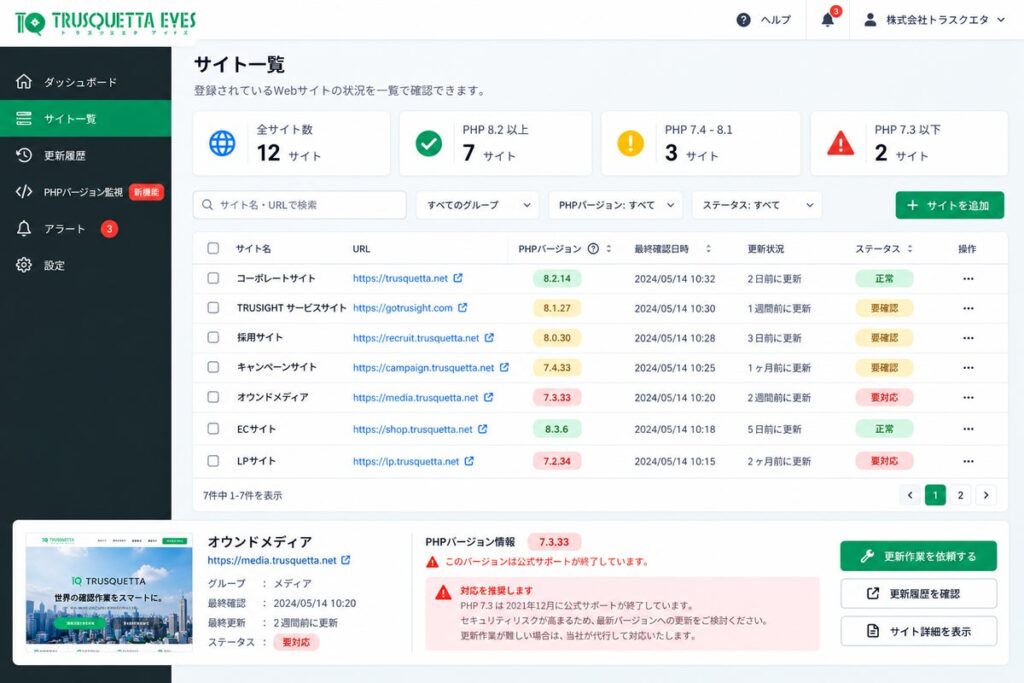This screenshot has width=1024, height=683.
Task: Click the PHP 7.4 - 8.1 summary card
Action: [x=701, y=143]
